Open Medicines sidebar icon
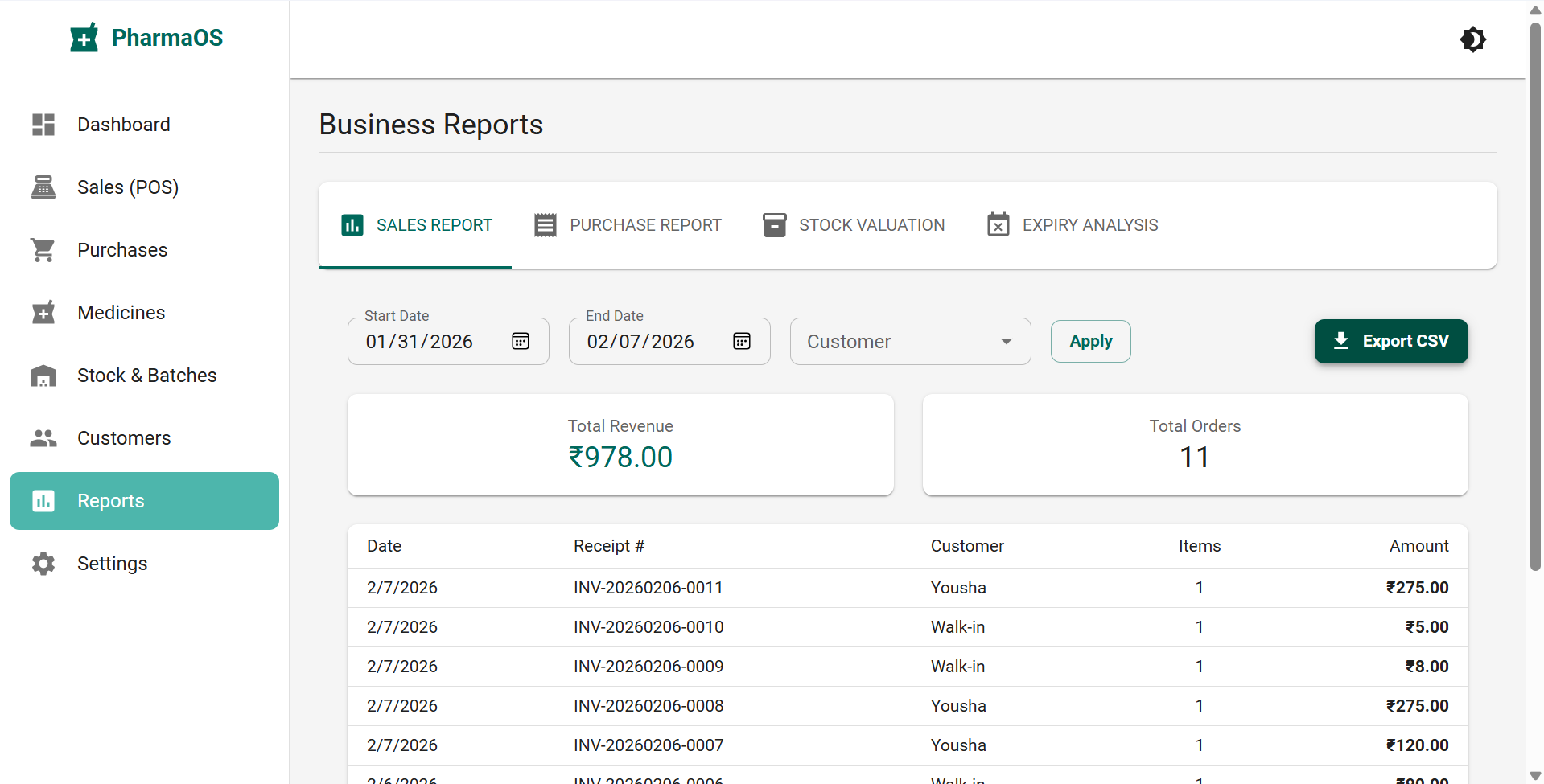 43,313
